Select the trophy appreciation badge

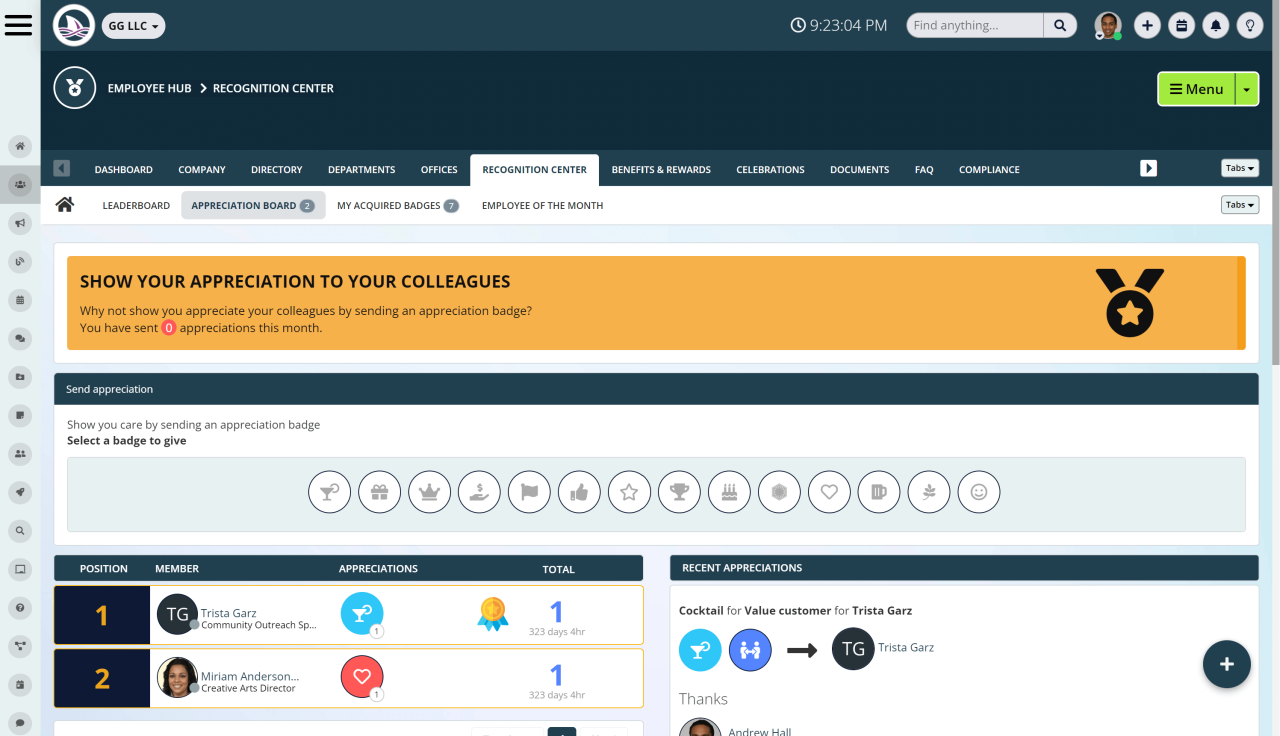679,491
